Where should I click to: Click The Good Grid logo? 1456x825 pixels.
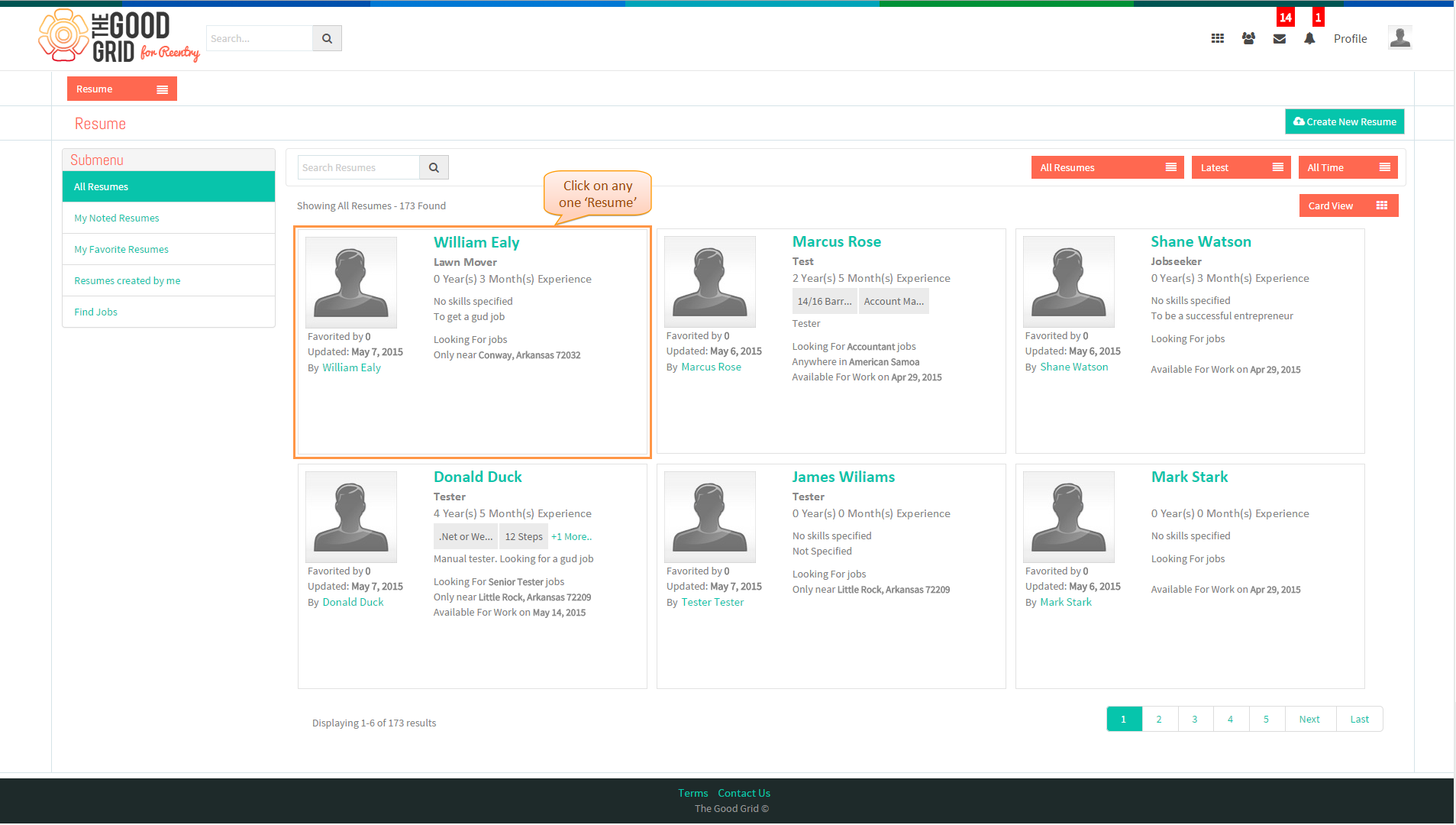pos(118,36)
